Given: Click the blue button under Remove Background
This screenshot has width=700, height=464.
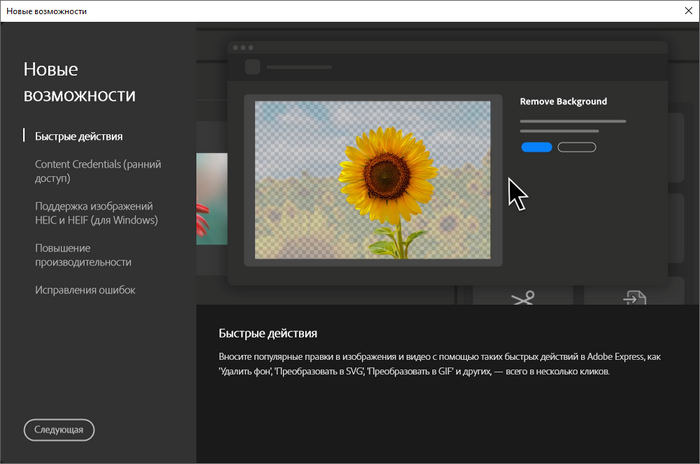Looking at the screenshot, I should point(536,147).
